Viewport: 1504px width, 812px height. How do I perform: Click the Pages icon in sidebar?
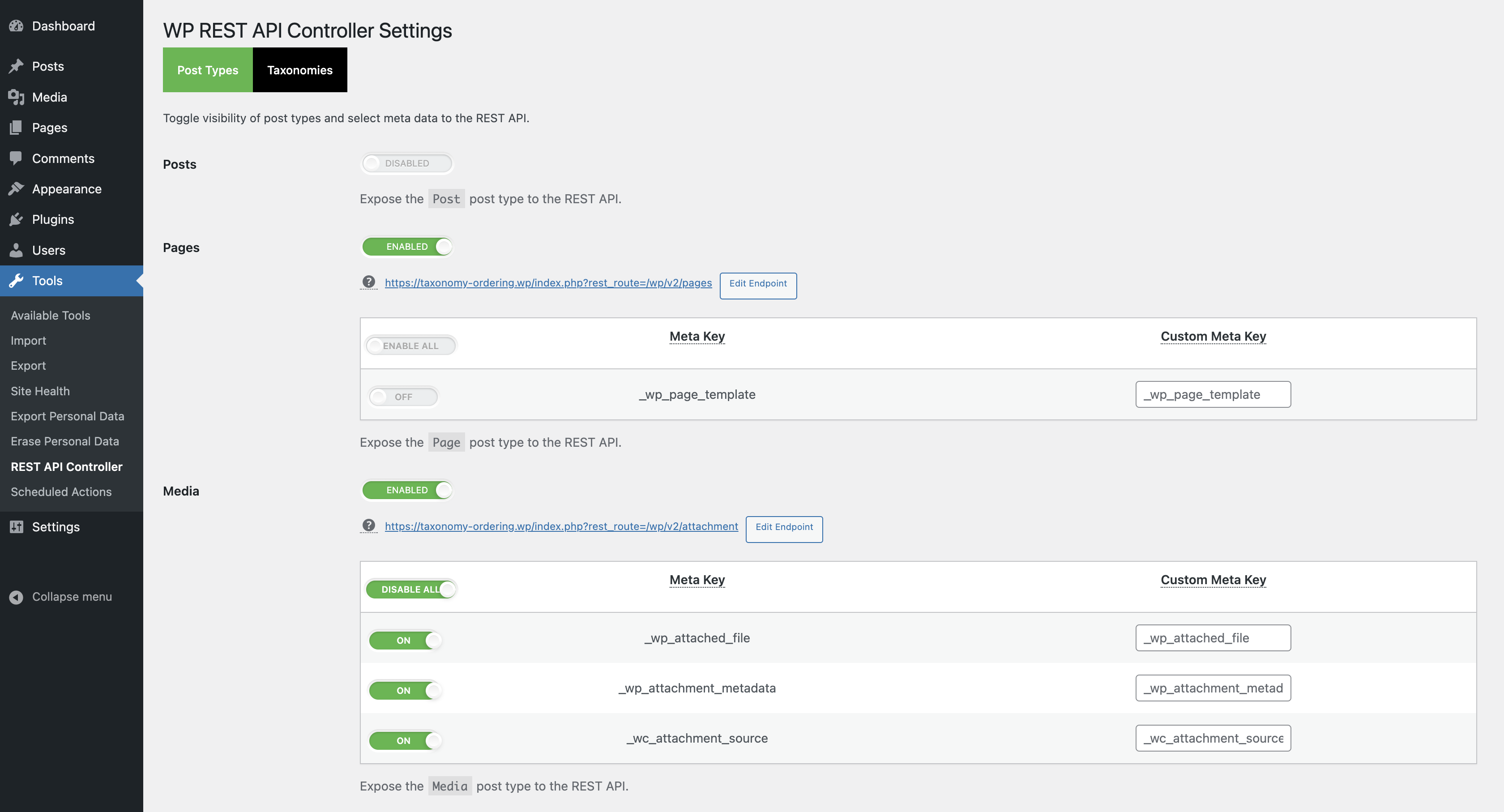point(17,127)
